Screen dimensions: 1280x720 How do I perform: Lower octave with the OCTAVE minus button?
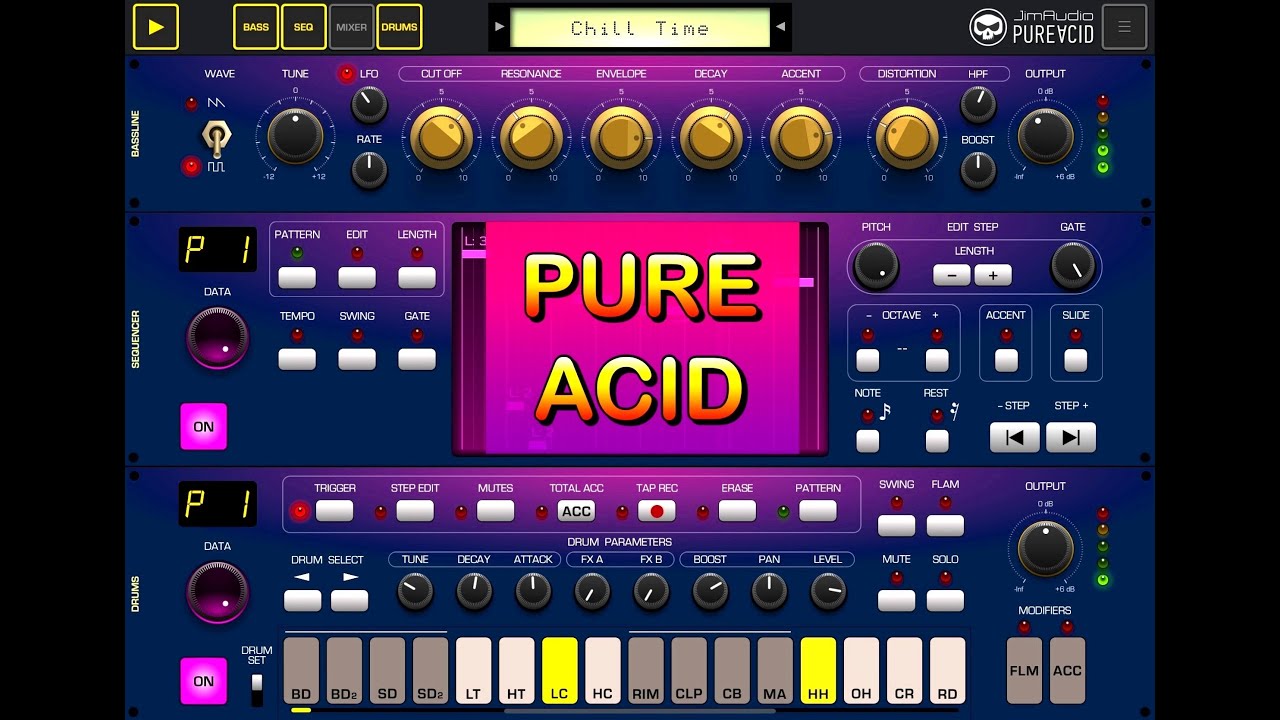click(868, 360)
